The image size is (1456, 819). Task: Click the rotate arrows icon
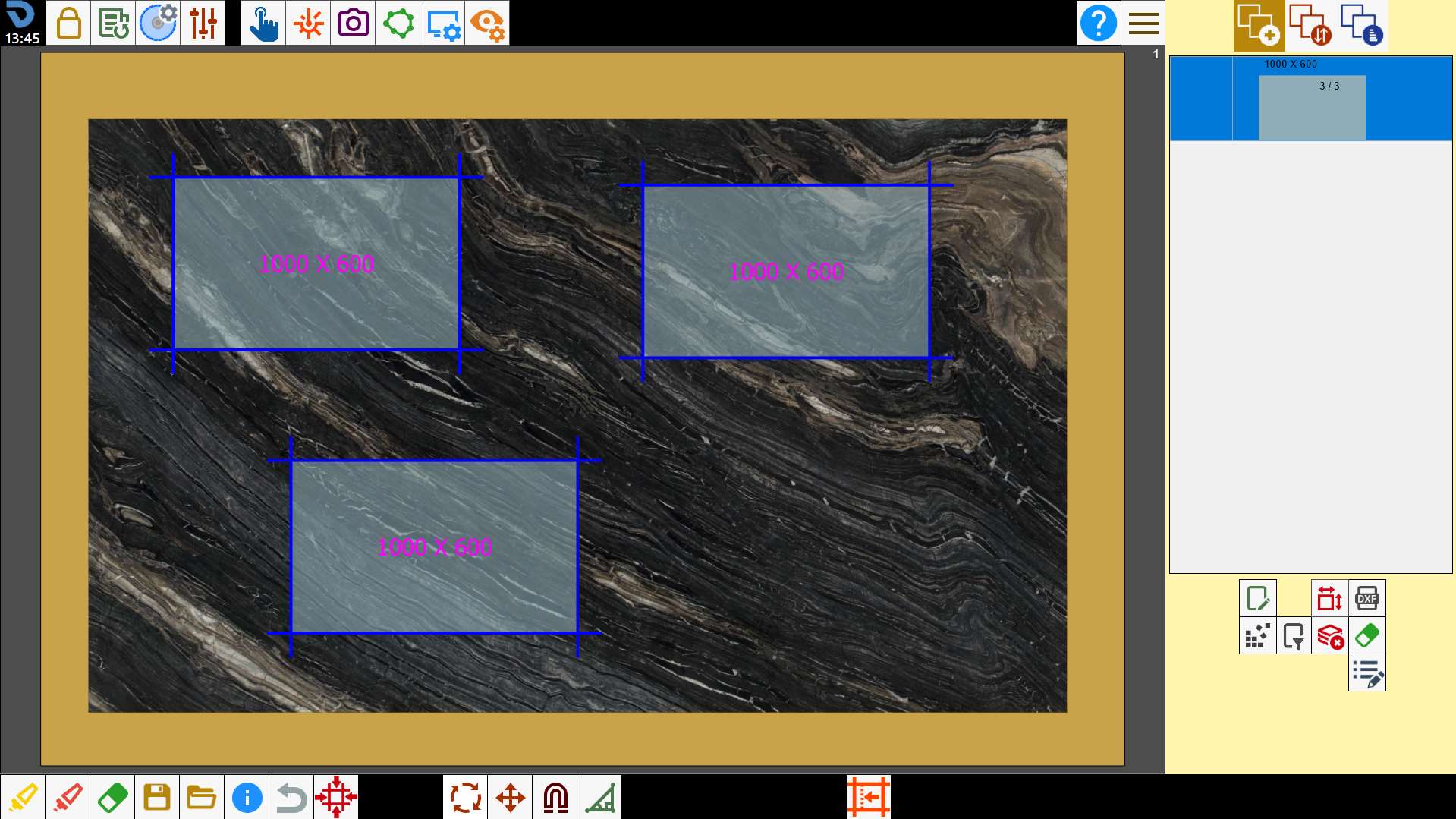click(x=465, y=797)
